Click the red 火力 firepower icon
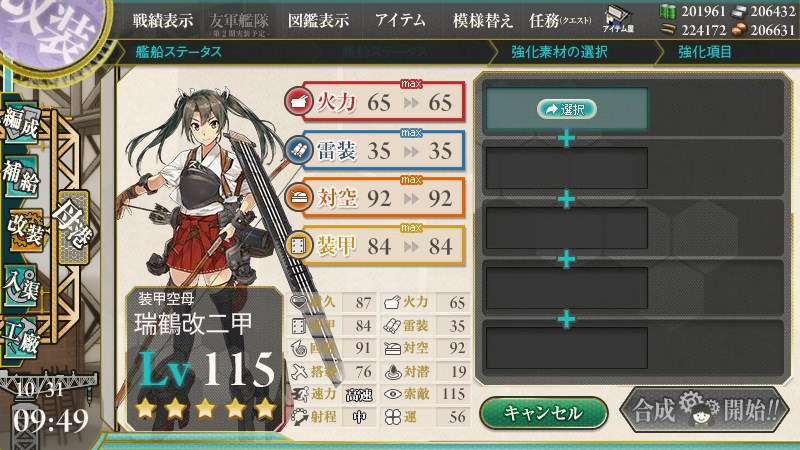Image resolution: width=800 pixels, height=450 pixels. 298,101
